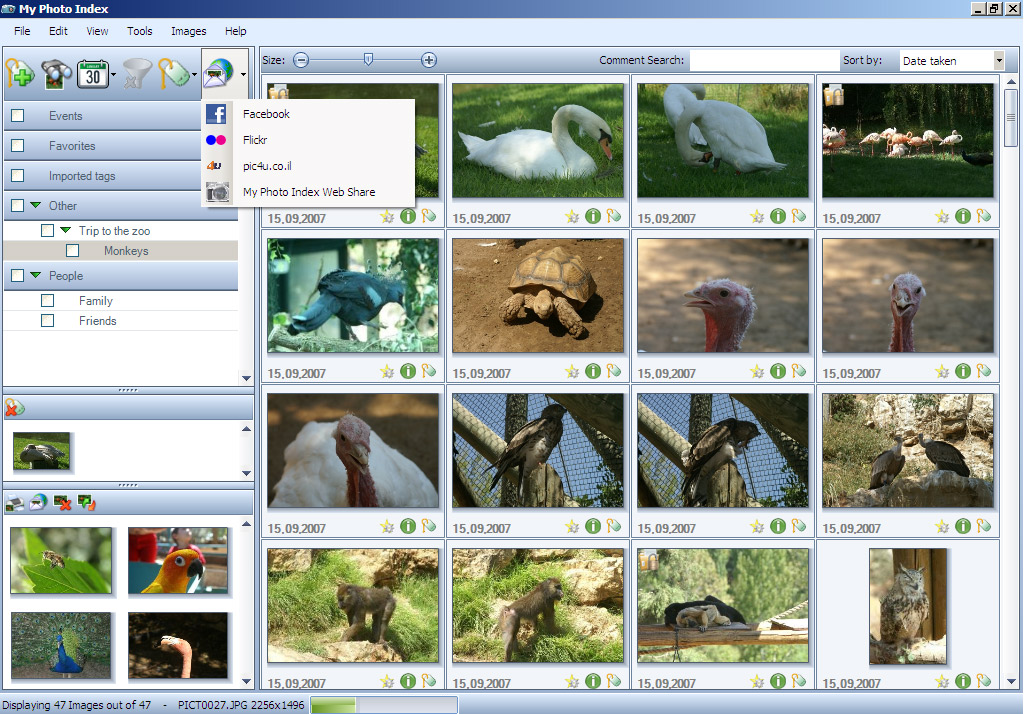Click the stack icon on flamingos photo
The height and width of the screenshot is (714, 1024).
pyautogui.click(x=834, y=95)
